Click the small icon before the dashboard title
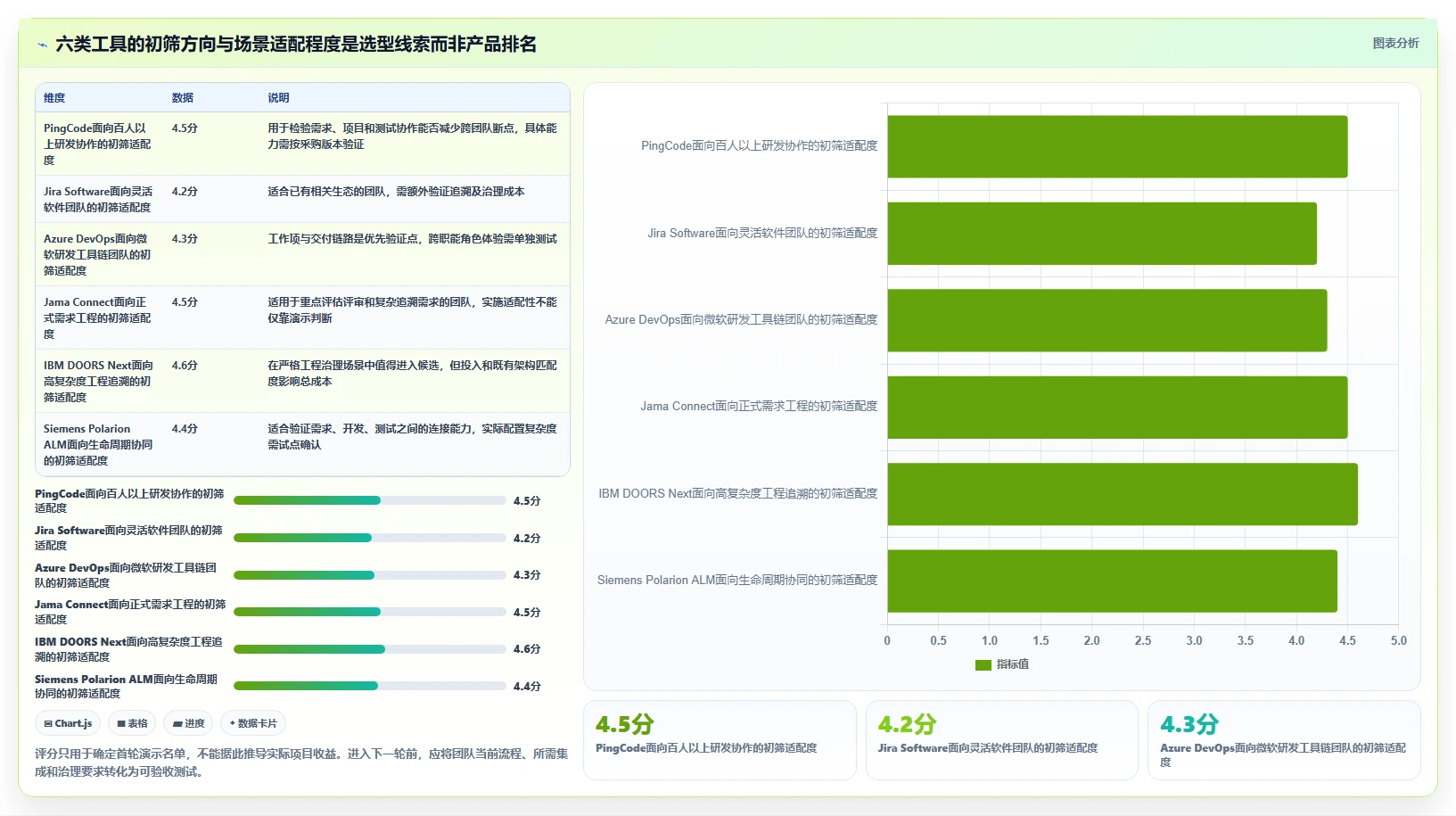Image resolution: width=1456 pixels, height=816 pixels. click(42, 45)
